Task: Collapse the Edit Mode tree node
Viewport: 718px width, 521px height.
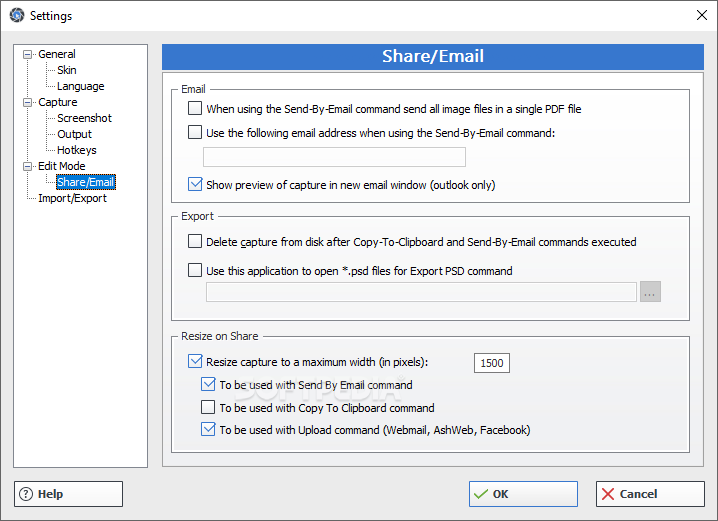Action: coord(28,166)
